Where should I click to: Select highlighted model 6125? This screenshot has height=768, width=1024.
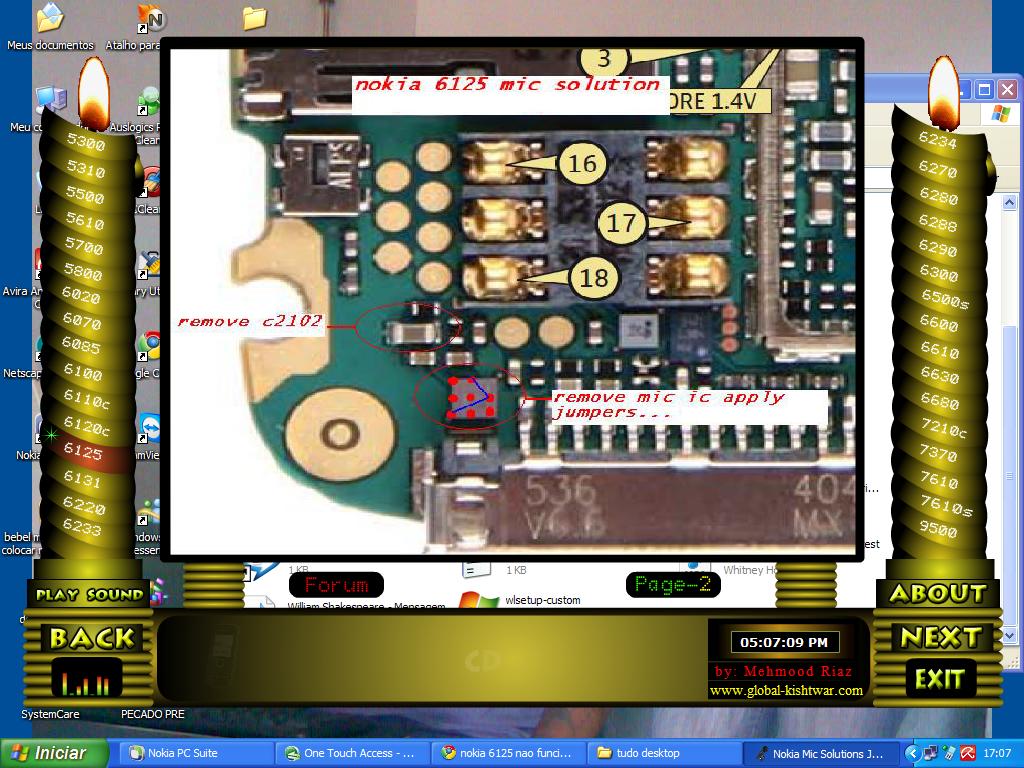(83, 451)
